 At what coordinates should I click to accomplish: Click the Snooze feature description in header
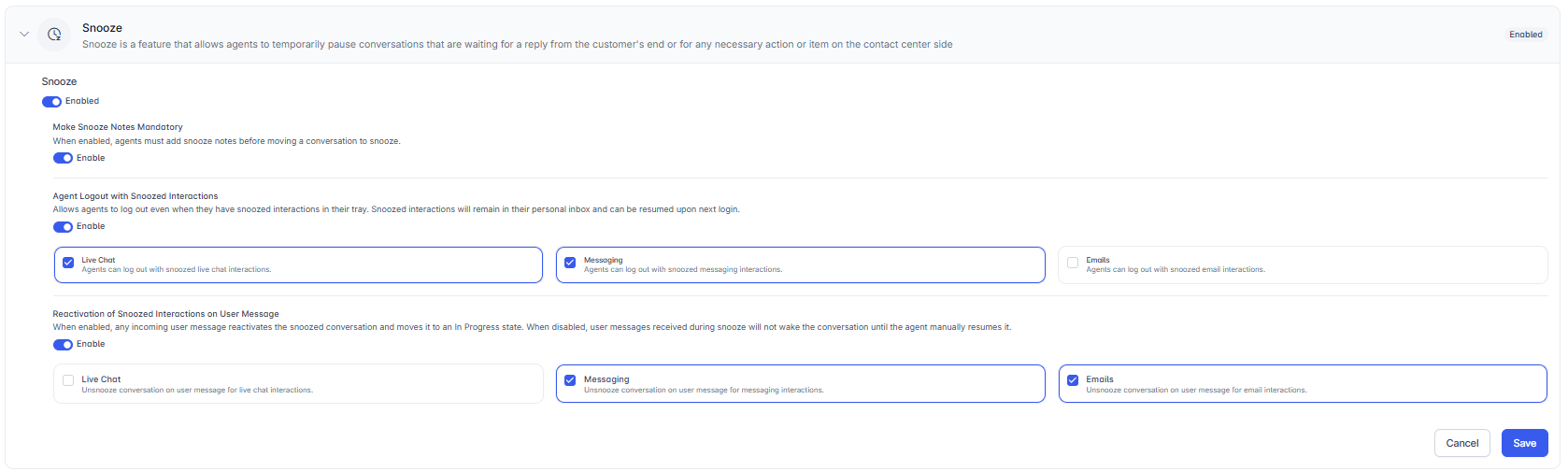[517, 44]
